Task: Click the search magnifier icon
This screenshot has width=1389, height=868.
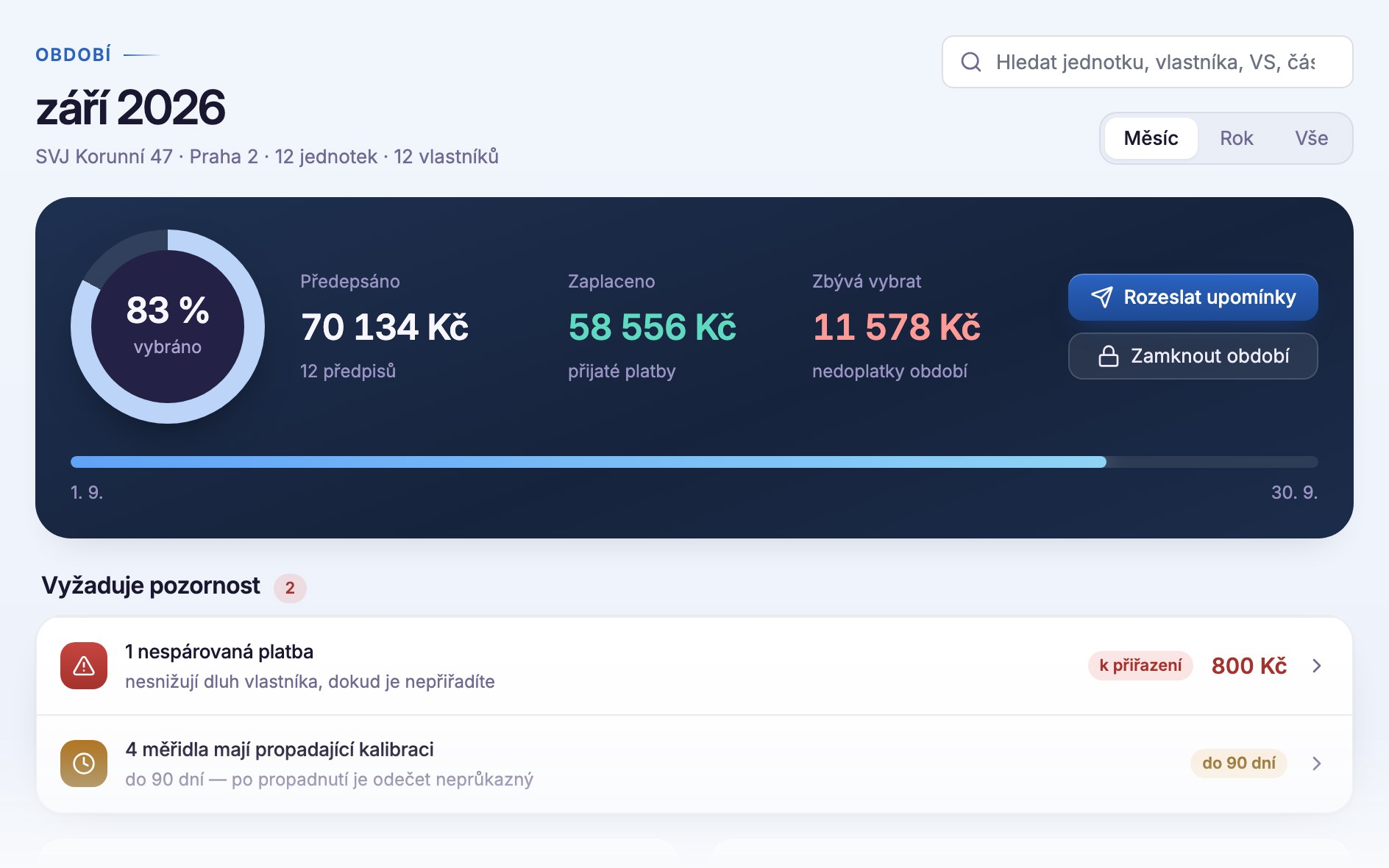Action: 971,62
